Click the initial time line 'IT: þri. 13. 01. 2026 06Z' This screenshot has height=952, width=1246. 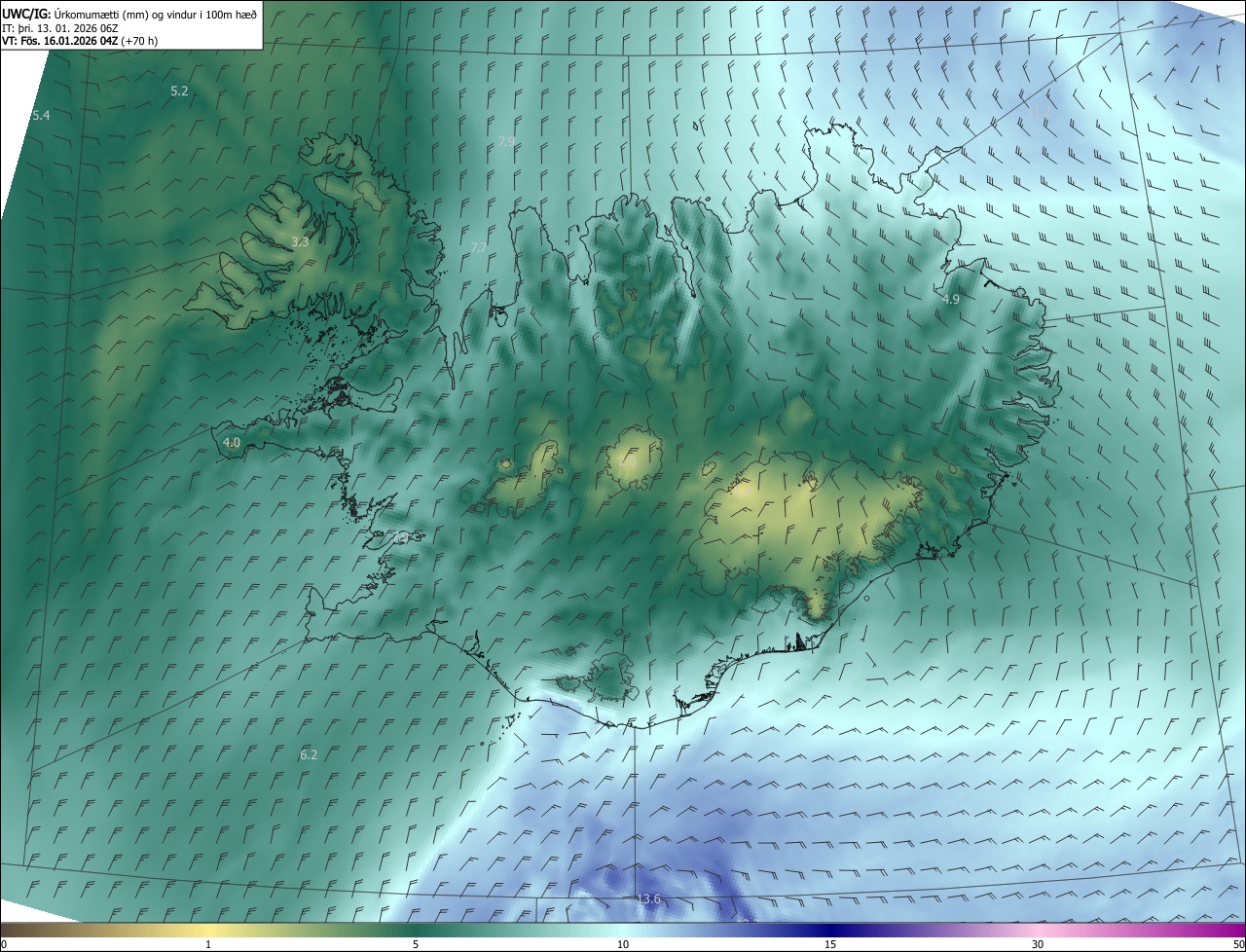click(x=60, y=27)
